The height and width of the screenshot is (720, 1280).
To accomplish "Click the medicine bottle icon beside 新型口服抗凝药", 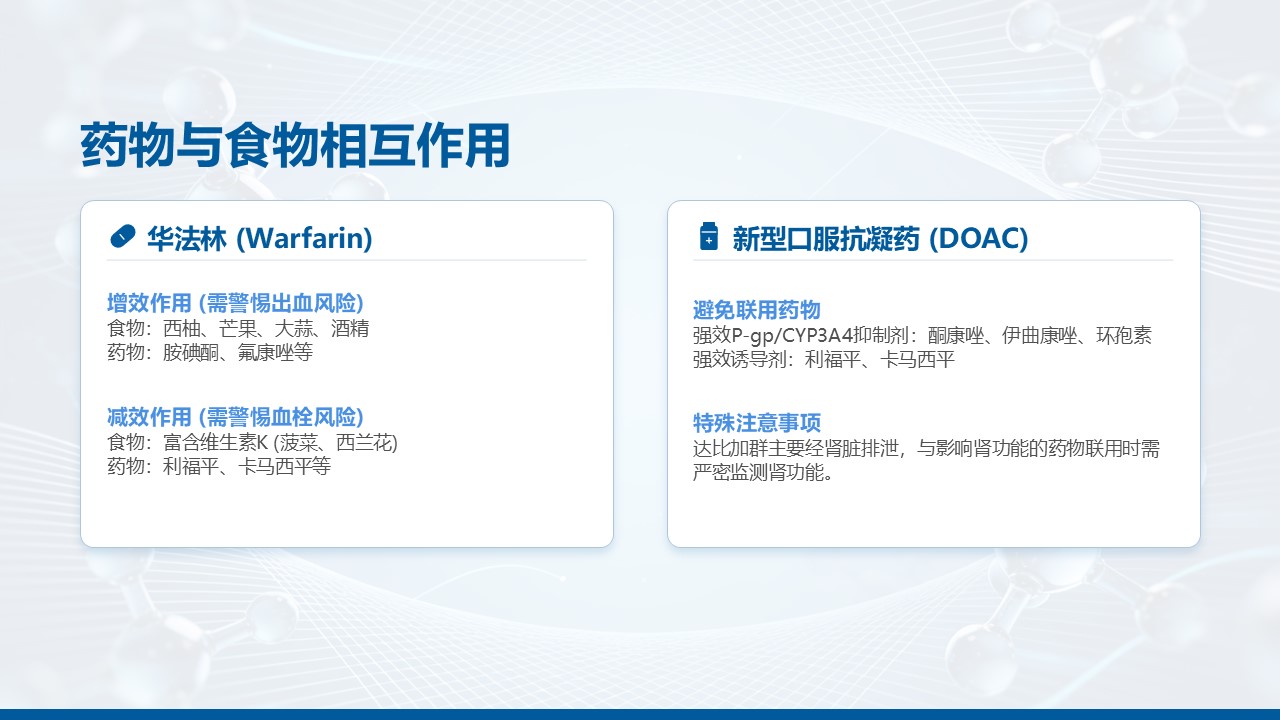I will point(708,237).
